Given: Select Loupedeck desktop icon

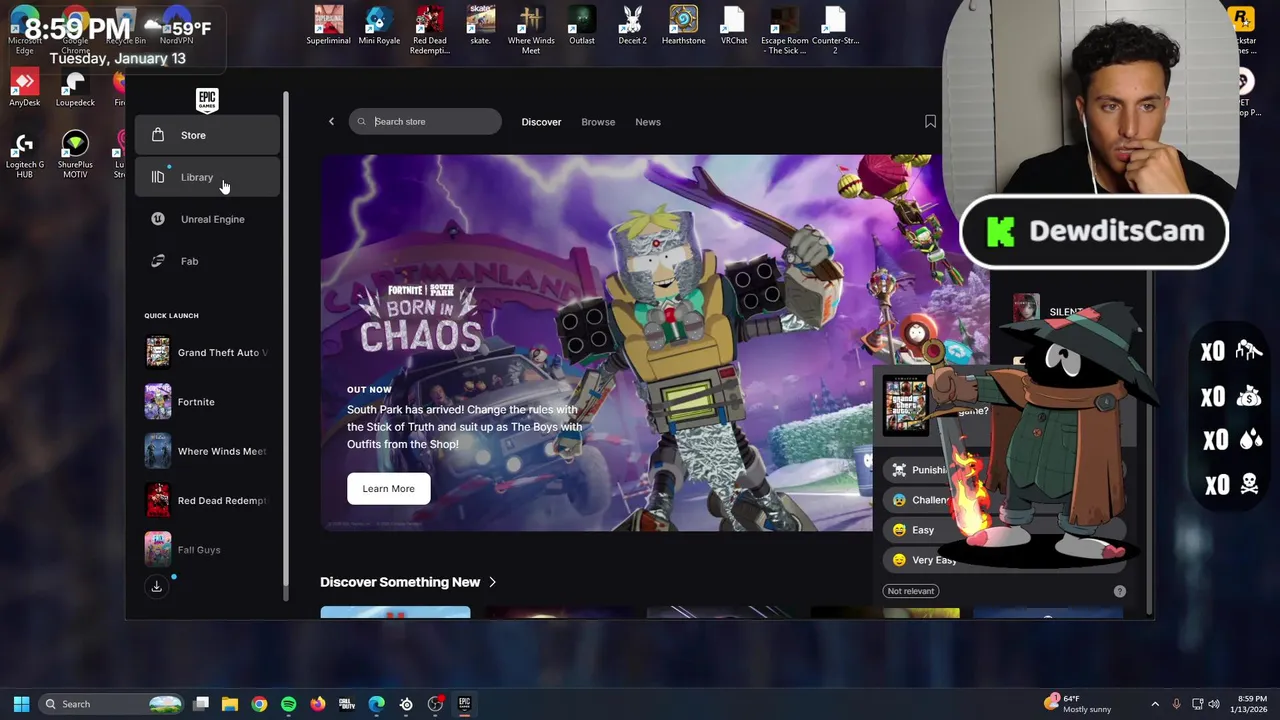Looking at the screenshot, I should point(75,88).
